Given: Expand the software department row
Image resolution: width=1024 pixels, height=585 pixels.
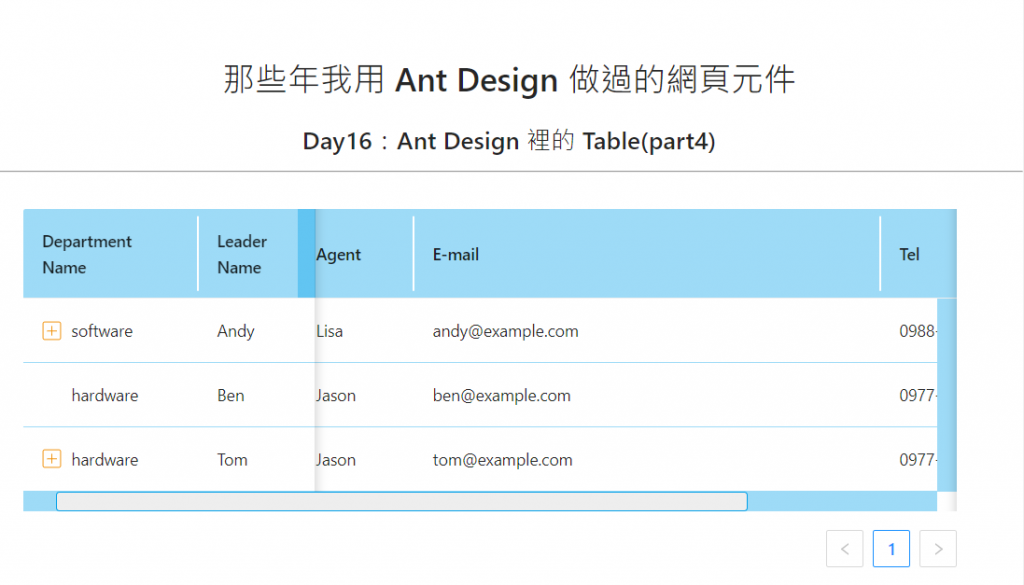Looking at the screenshot, I should [52, 331].
